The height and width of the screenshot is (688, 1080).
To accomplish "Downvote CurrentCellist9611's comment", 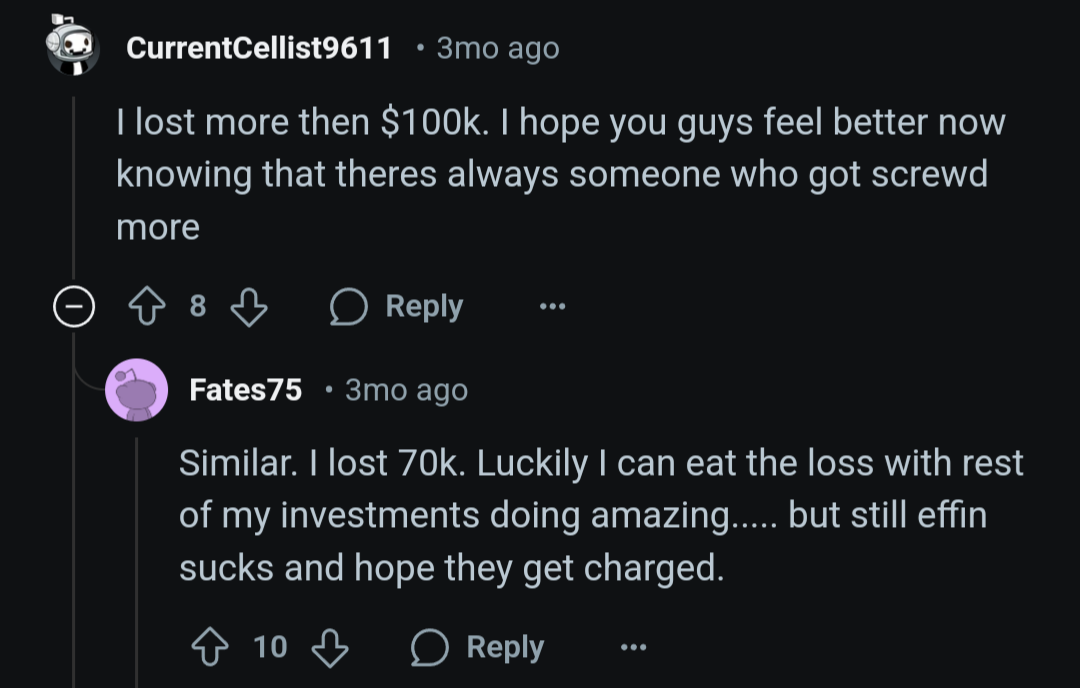I will 249,307.
